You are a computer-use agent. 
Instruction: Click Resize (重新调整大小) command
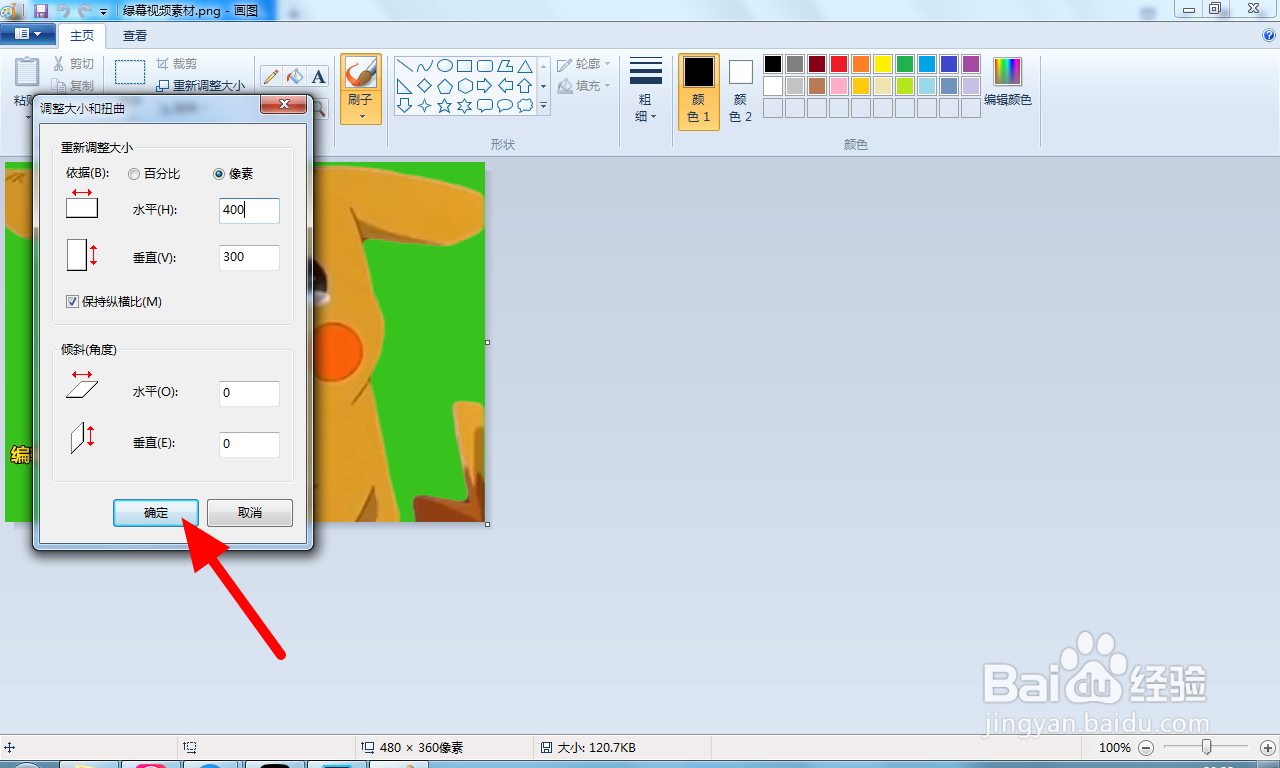[201, 86]
